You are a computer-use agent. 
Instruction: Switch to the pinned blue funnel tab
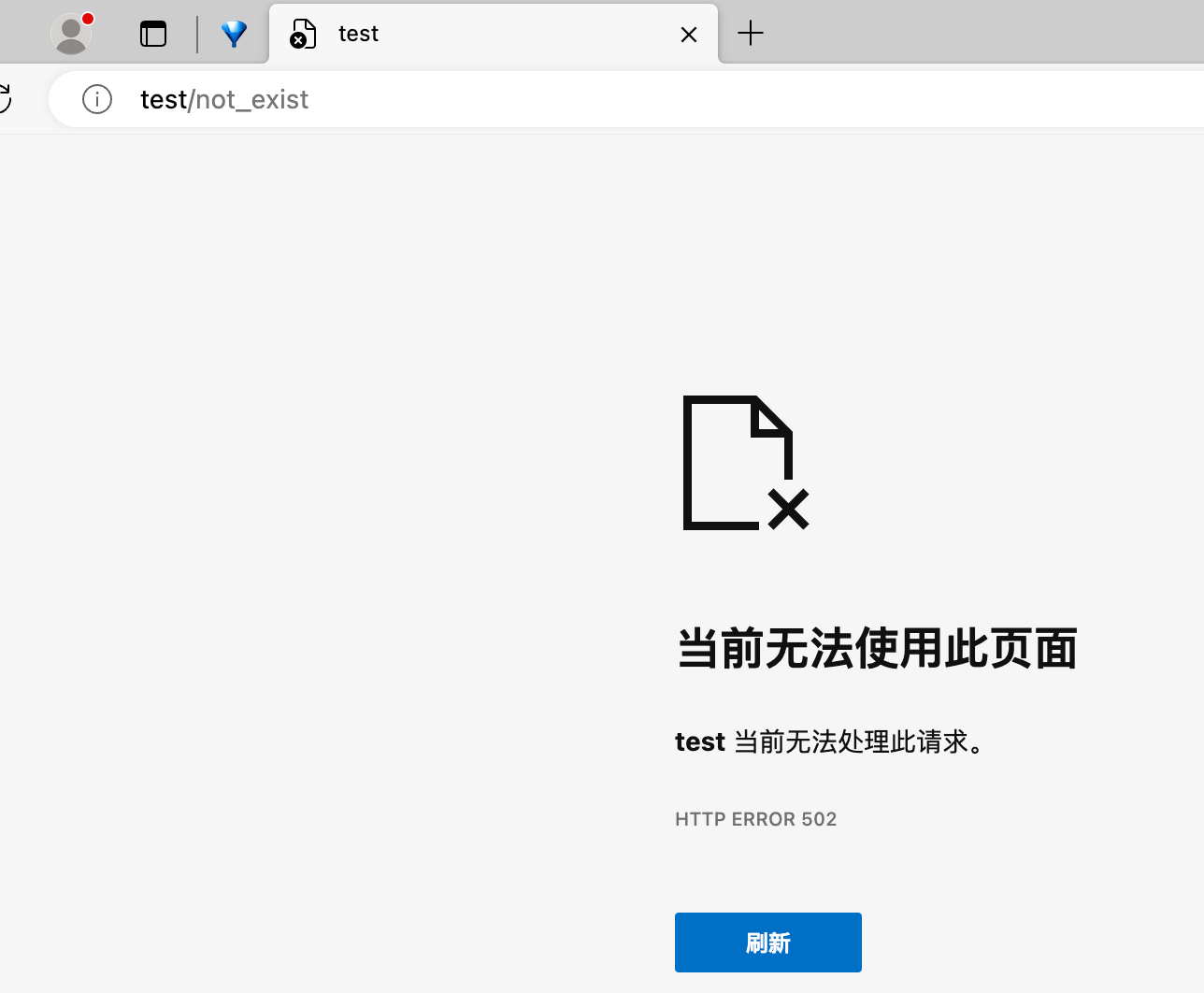pyautogui.click(x=234, y=35)
